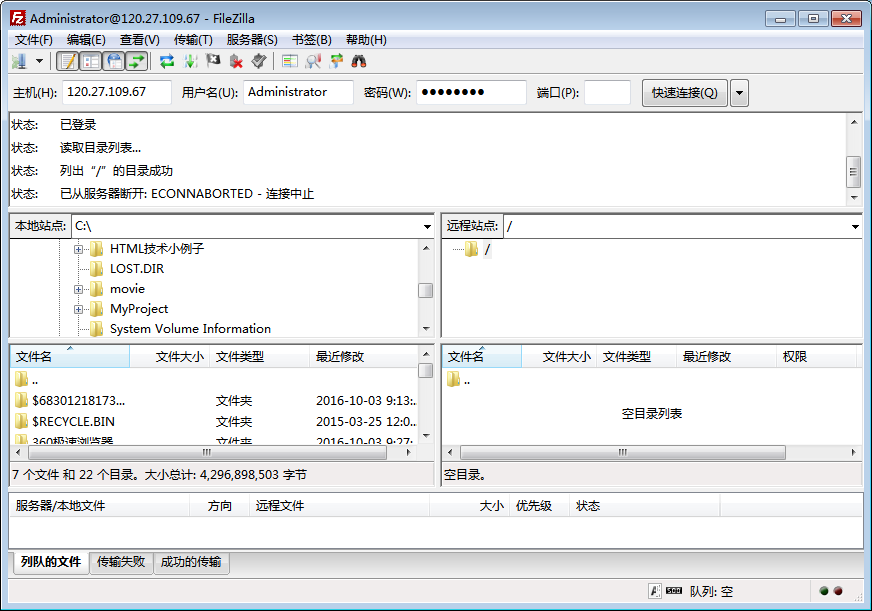Reconnect to last server icon
This screenshot has width=872, height=611.
[259, 61]
